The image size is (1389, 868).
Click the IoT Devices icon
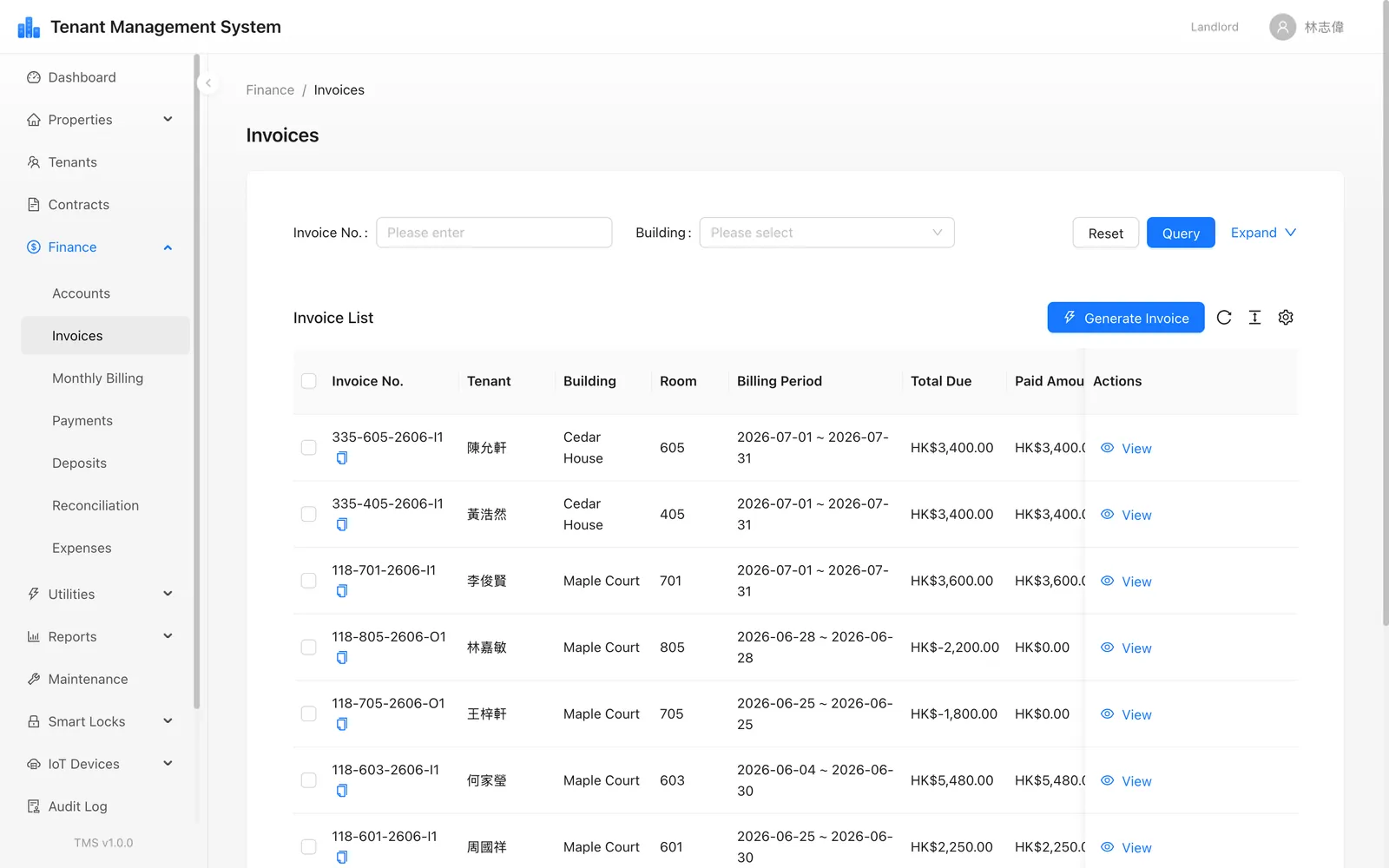tap(34, 764)
